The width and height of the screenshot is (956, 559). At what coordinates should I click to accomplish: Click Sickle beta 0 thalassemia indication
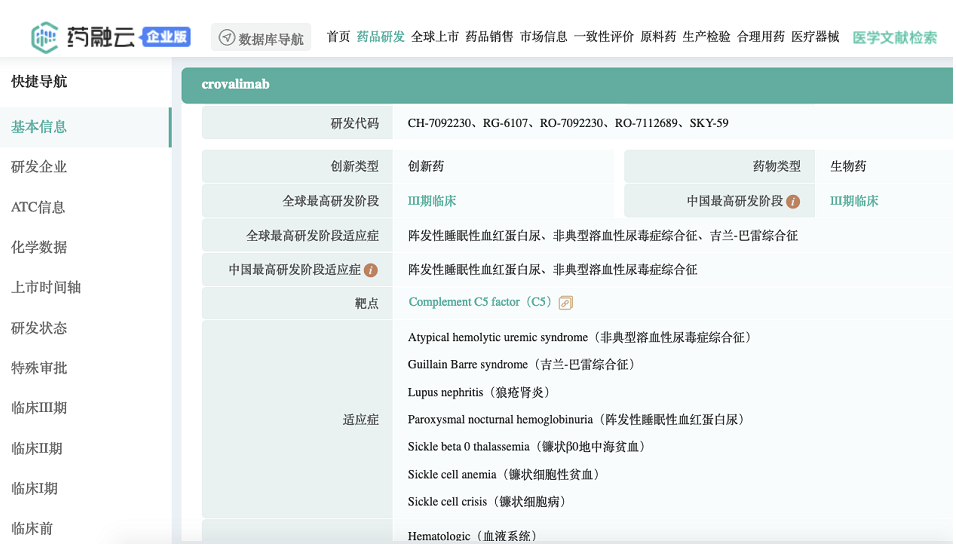528,447
